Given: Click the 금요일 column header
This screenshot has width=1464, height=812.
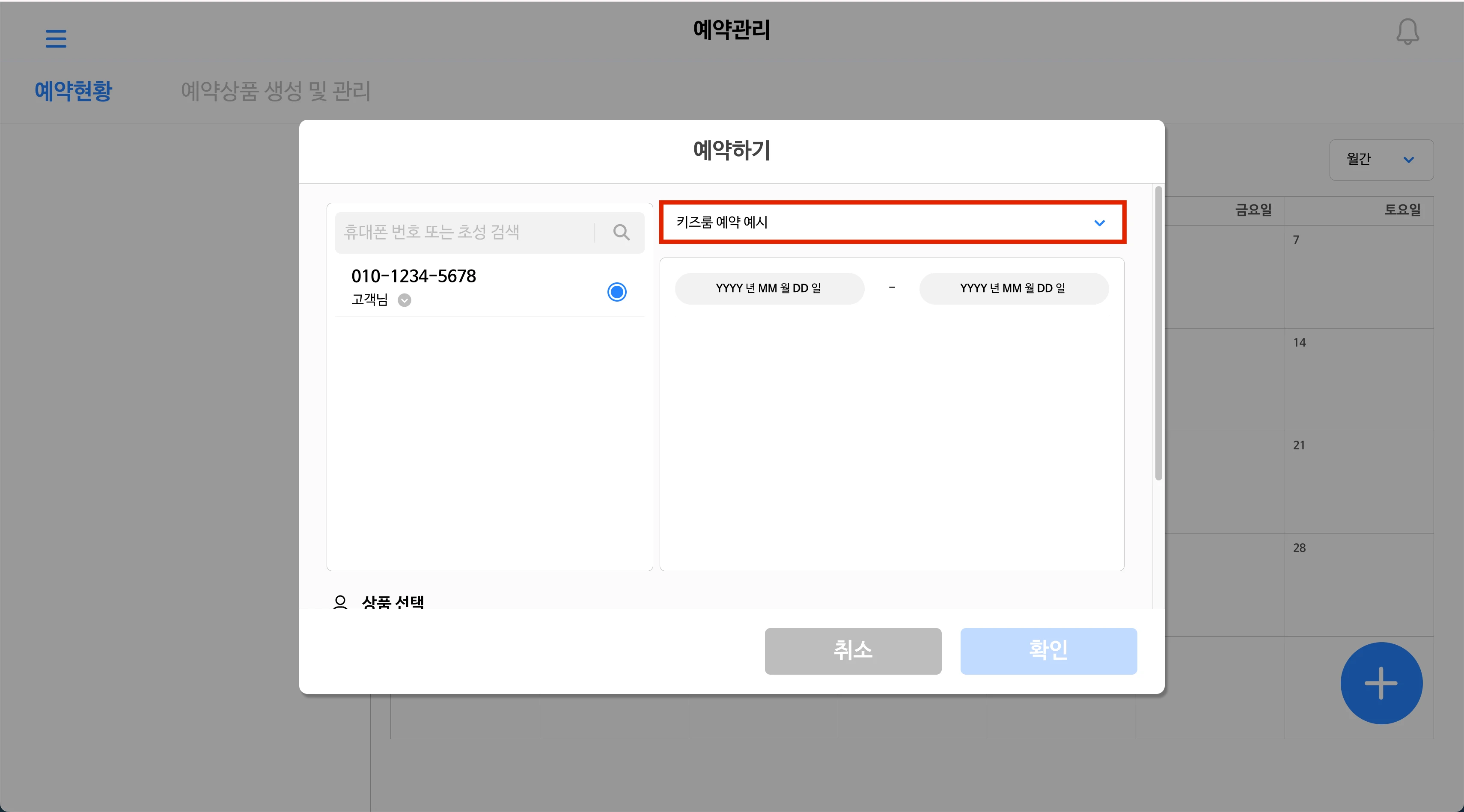Looking at the screenshot, I should pyautogui.click(x=1254, y=210).
